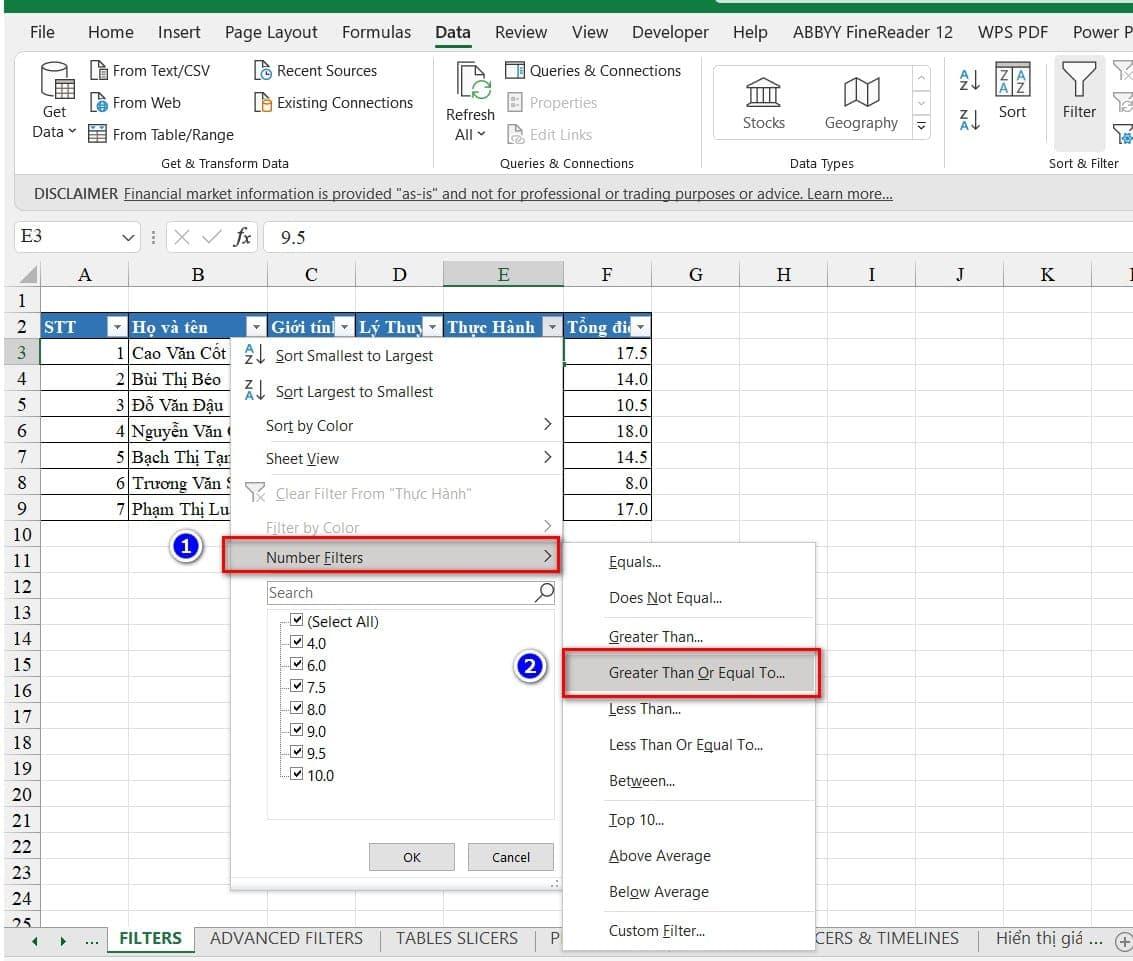Screen dimensions: 1133x961
Task: Toggle the 10.0 value checkbox
Action: (x=296, y=775)
